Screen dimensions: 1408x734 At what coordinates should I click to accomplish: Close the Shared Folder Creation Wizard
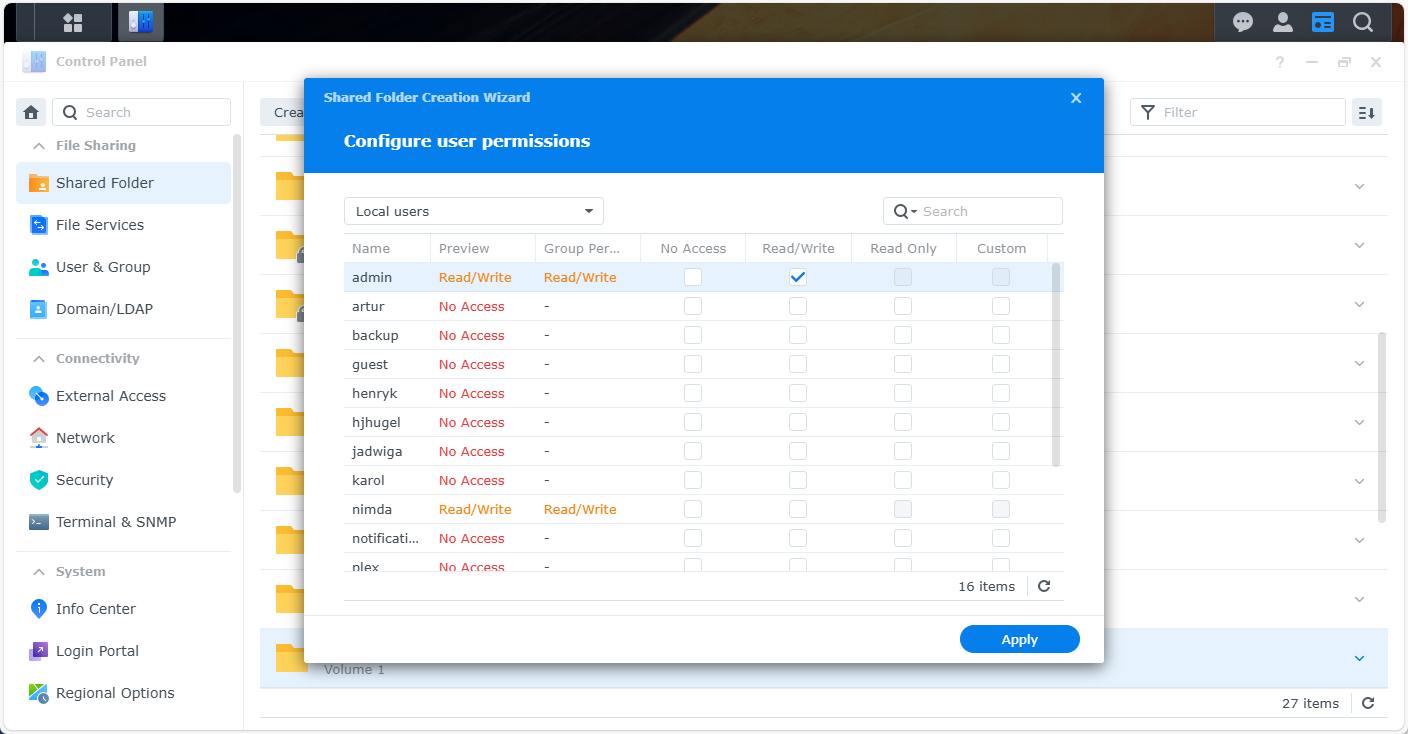(x=1076, y=98)
